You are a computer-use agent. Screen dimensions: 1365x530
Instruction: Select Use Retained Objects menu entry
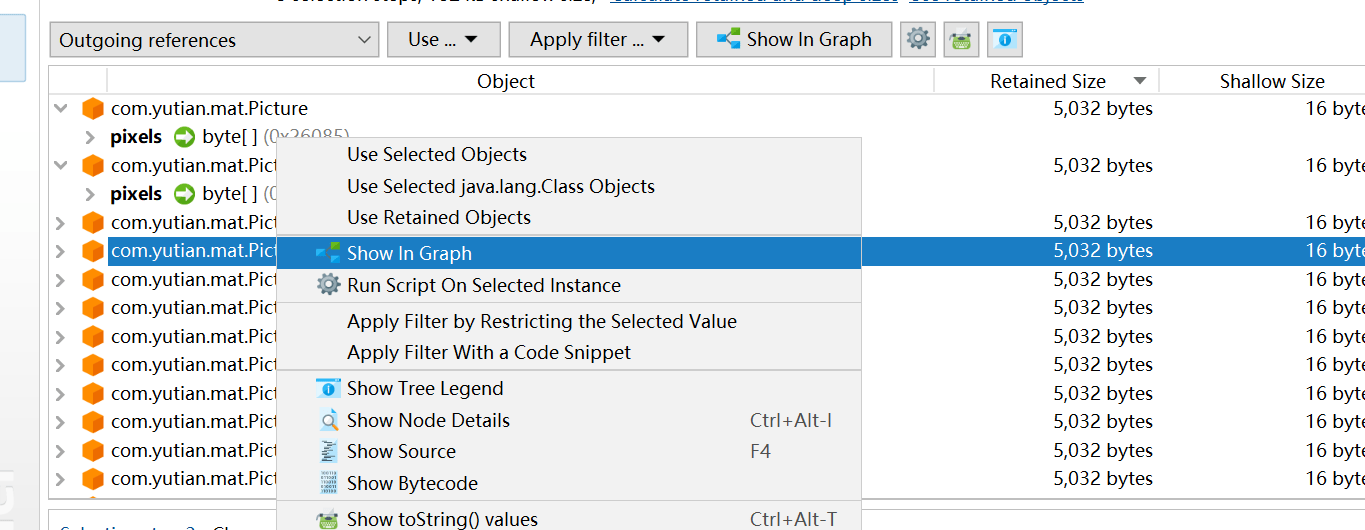point(439,218)
